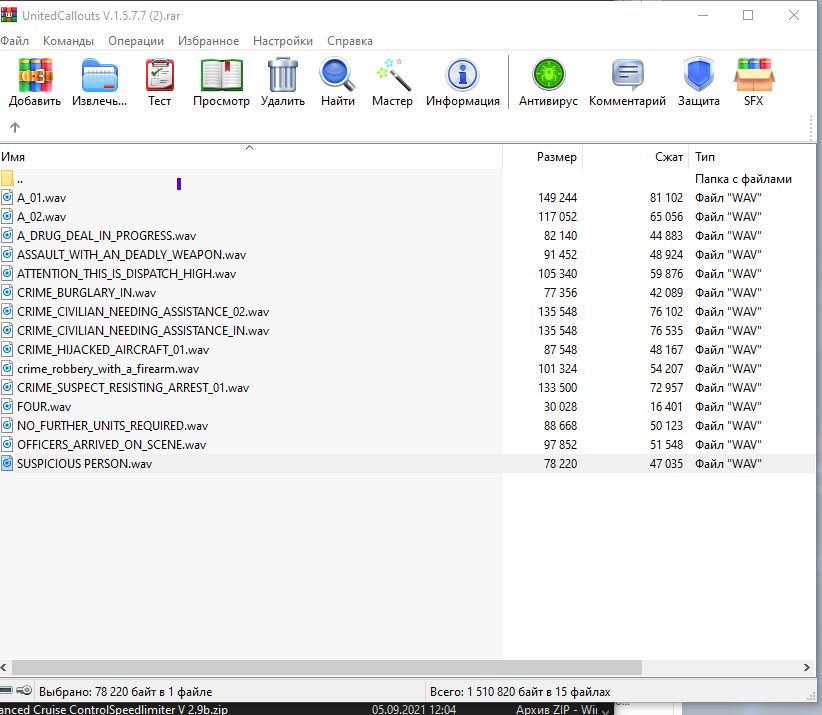Select CRIME_SUSPECT_RESISTING_ARREST_01.wav
The height and width of the screenshot is (715, 822).
(x=133, y=388)
